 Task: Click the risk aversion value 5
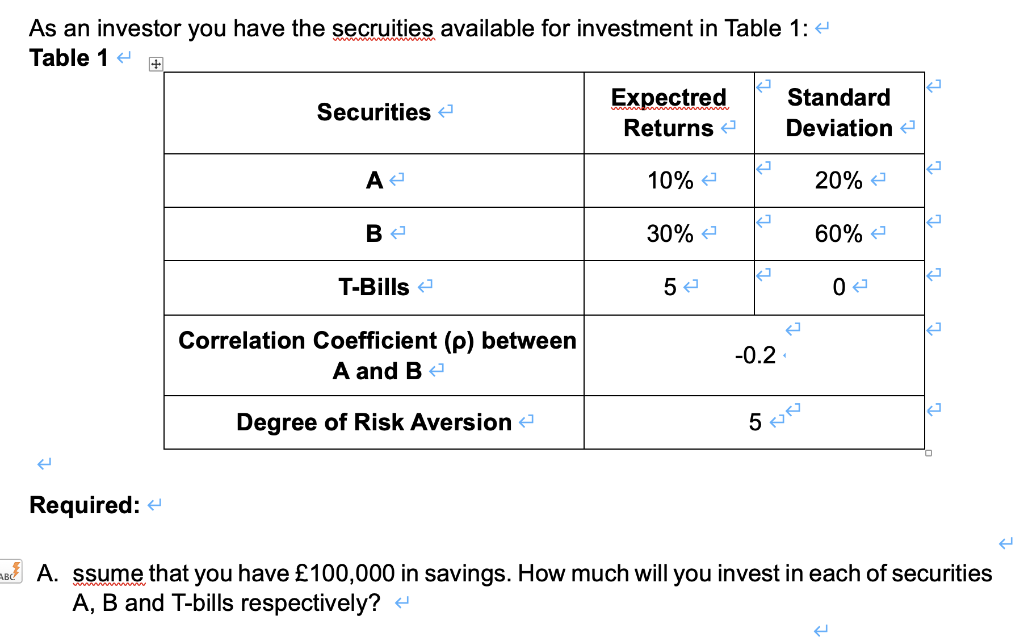point(755,422)
